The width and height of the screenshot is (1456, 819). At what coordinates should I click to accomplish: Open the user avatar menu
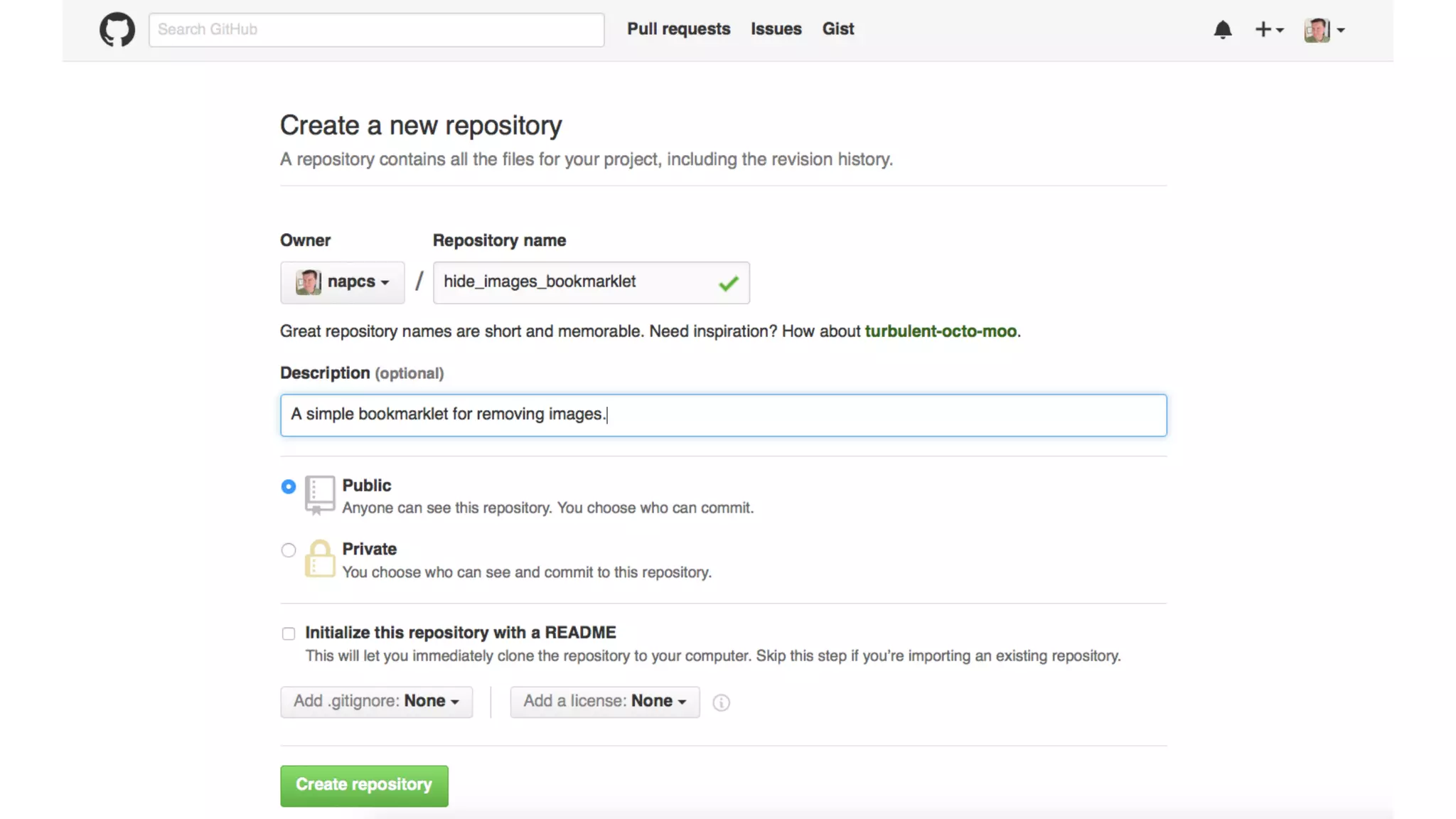pos(1324,30)
